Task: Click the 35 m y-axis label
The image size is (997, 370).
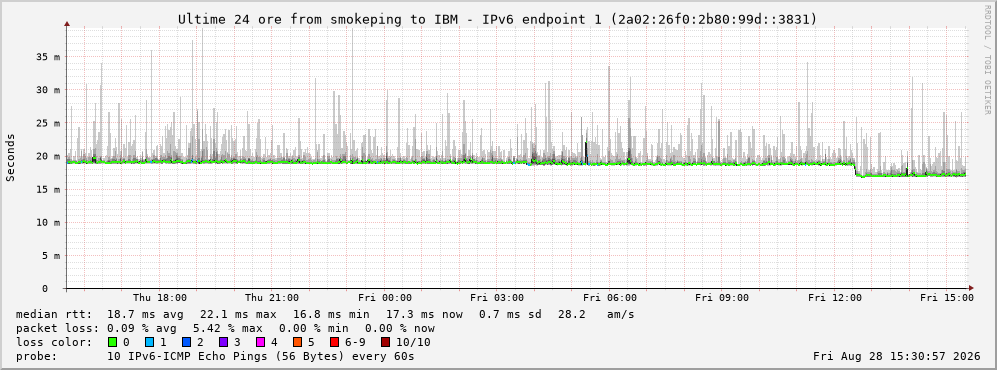Action: tap(48, 57)
